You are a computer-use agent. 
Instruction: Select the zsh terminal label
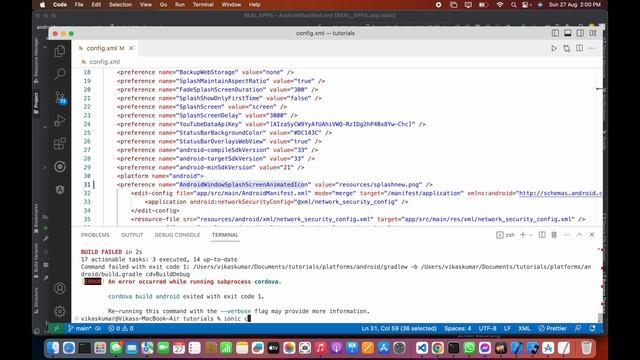[x=505, y=235]
